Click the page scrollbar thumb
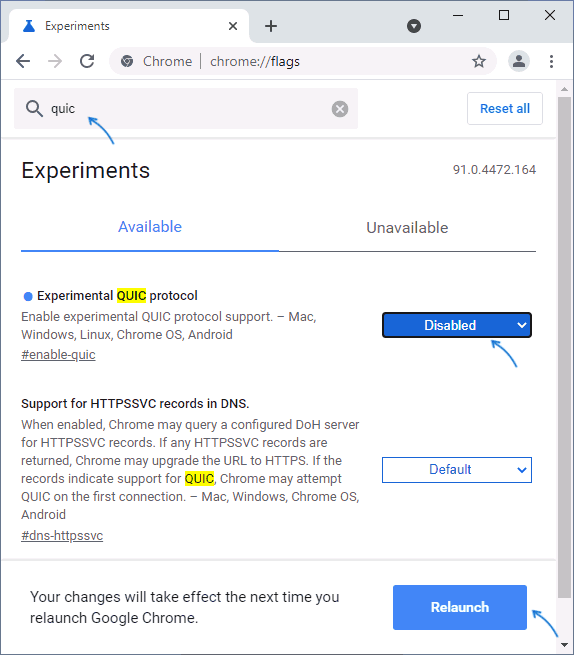Viewport: 574px width, 655px height. coord(564,347)
